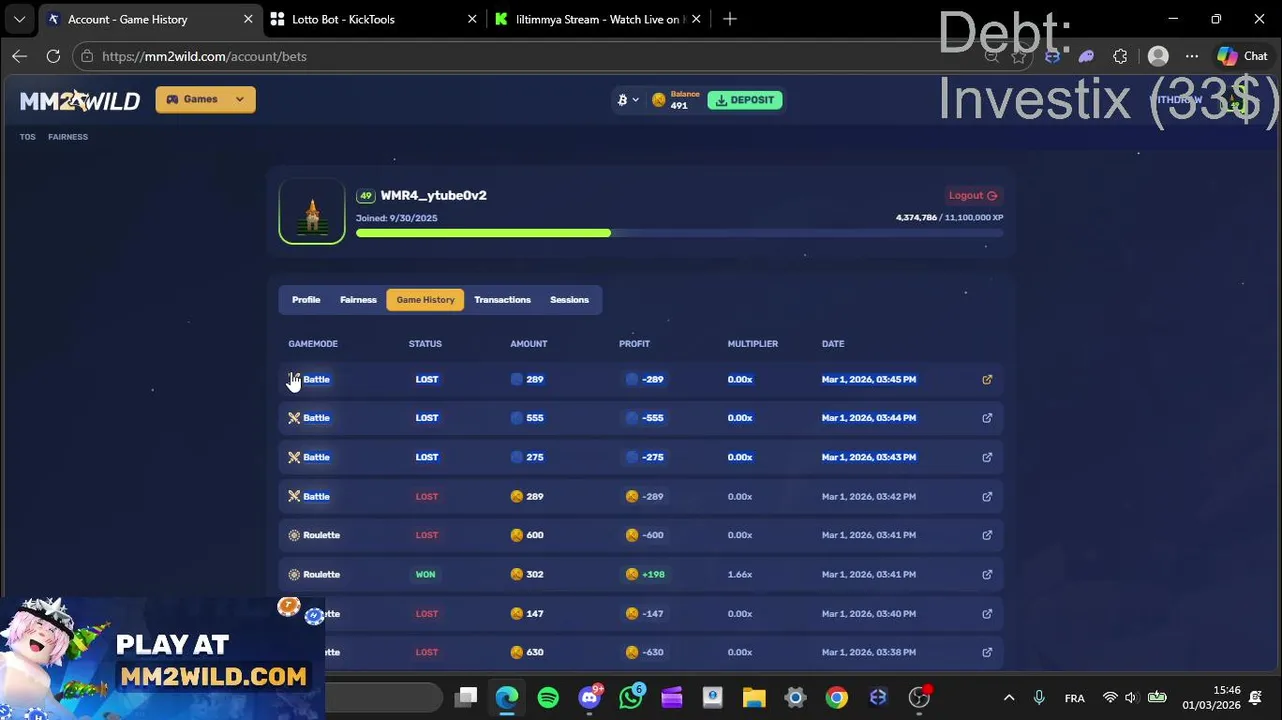Open Google Chrome from the taskbar
This screenshot has width=1282, height=720.
(836, 698)
